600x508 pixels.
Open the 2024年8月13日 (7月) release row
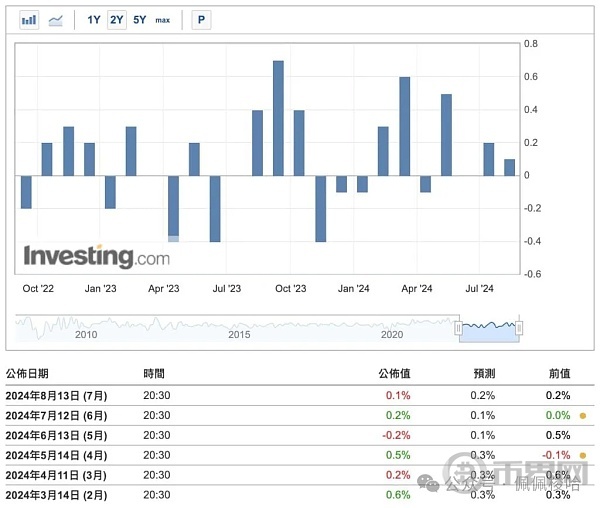(x=59, y=396)
